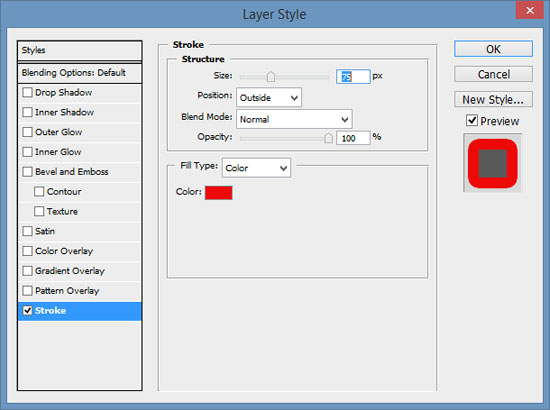
Task: Enable the Contour sub-option checkbox
Action: coord(39,191)
